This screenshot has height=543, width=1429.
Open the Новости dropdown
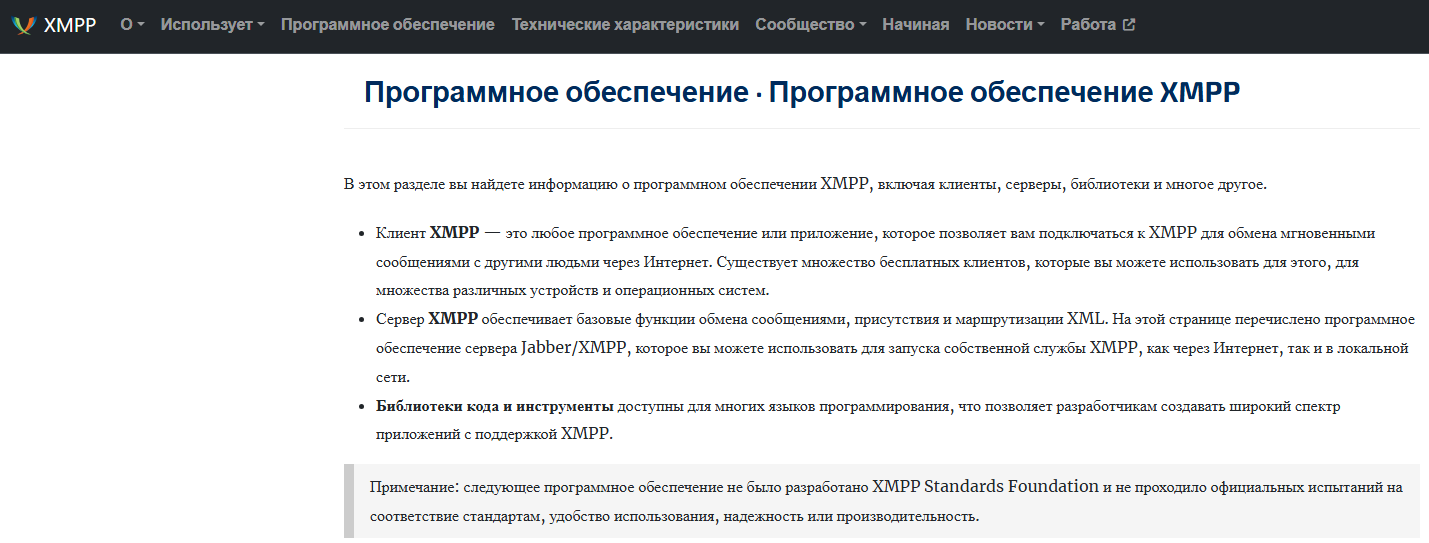pos(1004,25)
